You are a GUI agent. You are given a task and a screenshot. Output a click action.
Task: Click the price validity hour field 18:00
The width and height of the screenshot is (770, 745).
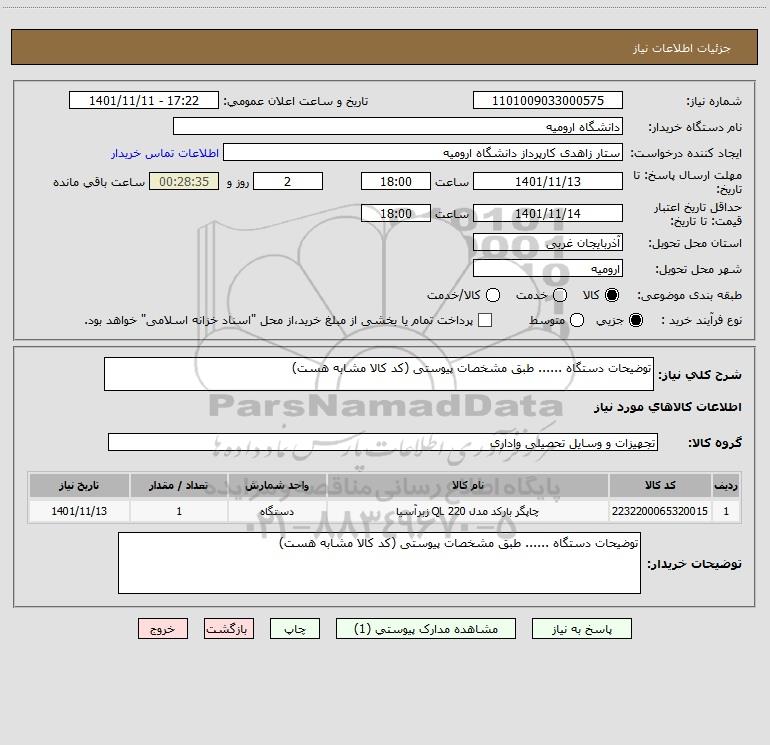coord(396,213)
